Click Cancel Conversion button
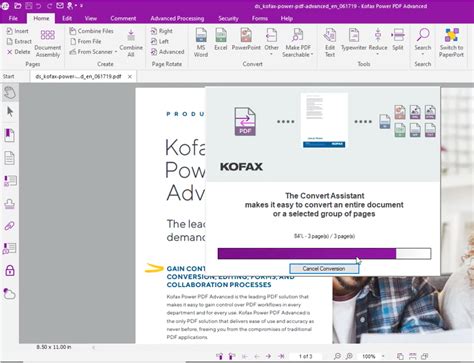 [324, 269]
